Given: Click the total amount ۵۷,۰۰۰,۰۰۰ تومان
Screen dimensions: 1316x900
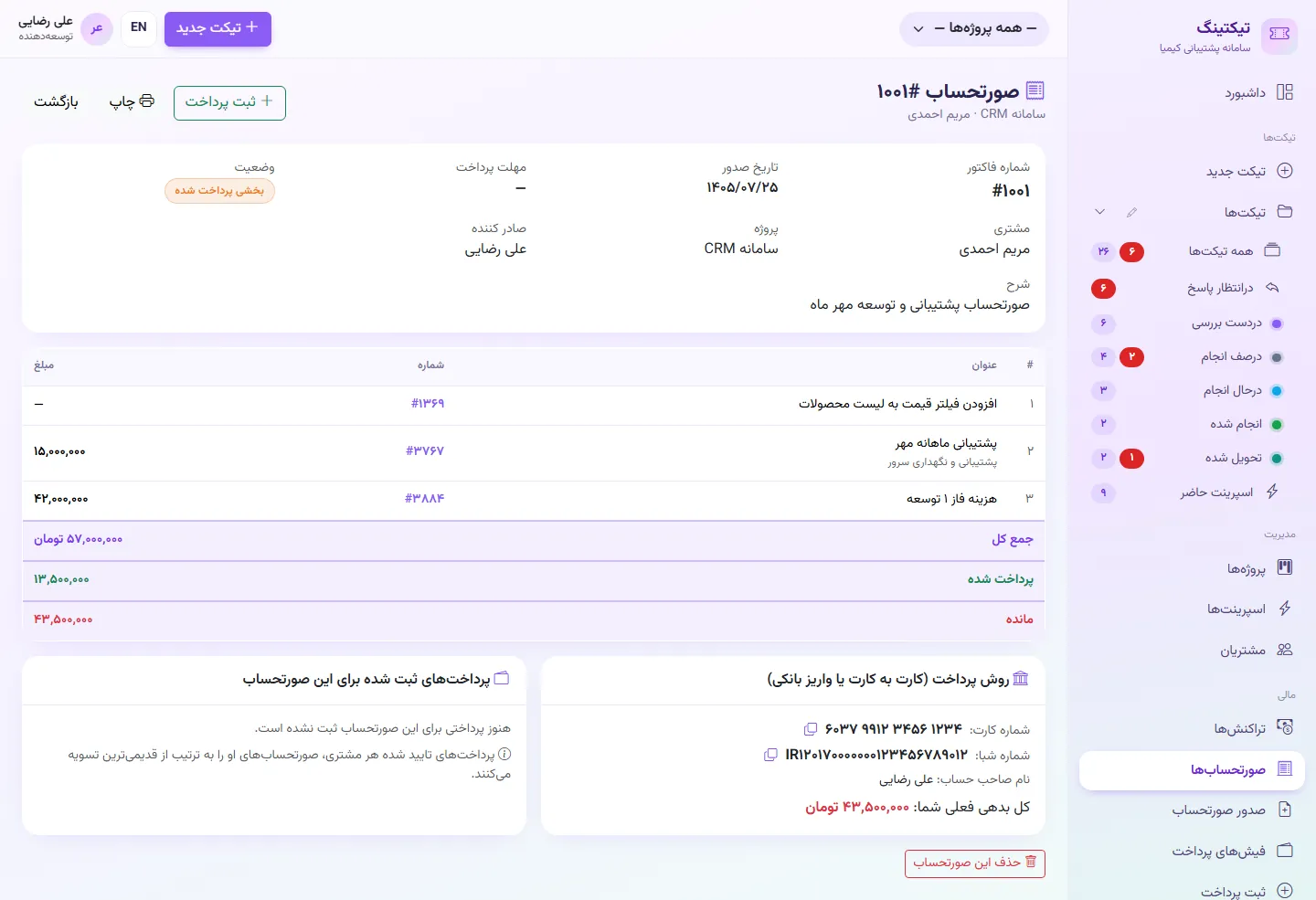Looking at the screenshot, I should click(x=78, y=540).
